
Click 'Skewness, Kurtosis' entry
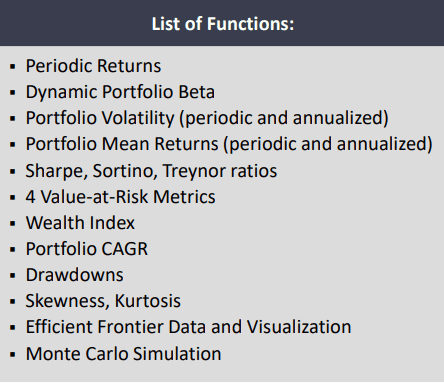(103, 301)
